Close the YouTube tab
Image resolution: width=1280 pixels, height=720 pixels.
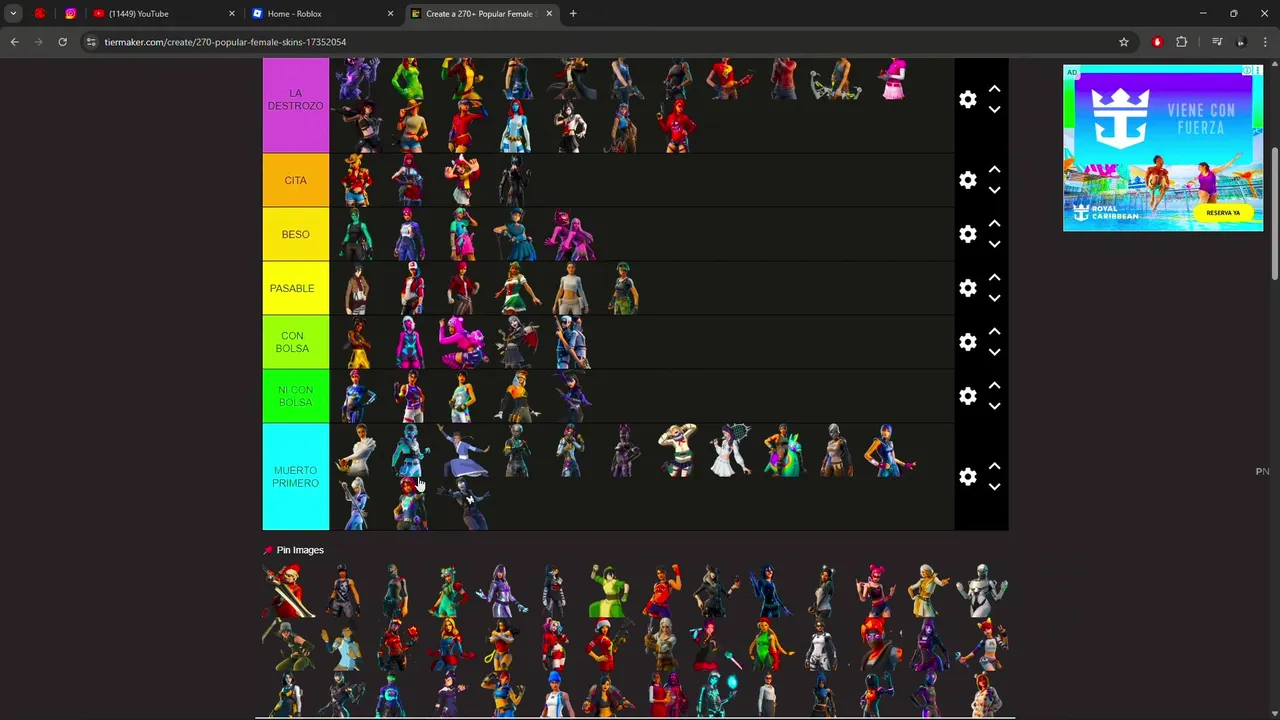click(x=232, y=14)
